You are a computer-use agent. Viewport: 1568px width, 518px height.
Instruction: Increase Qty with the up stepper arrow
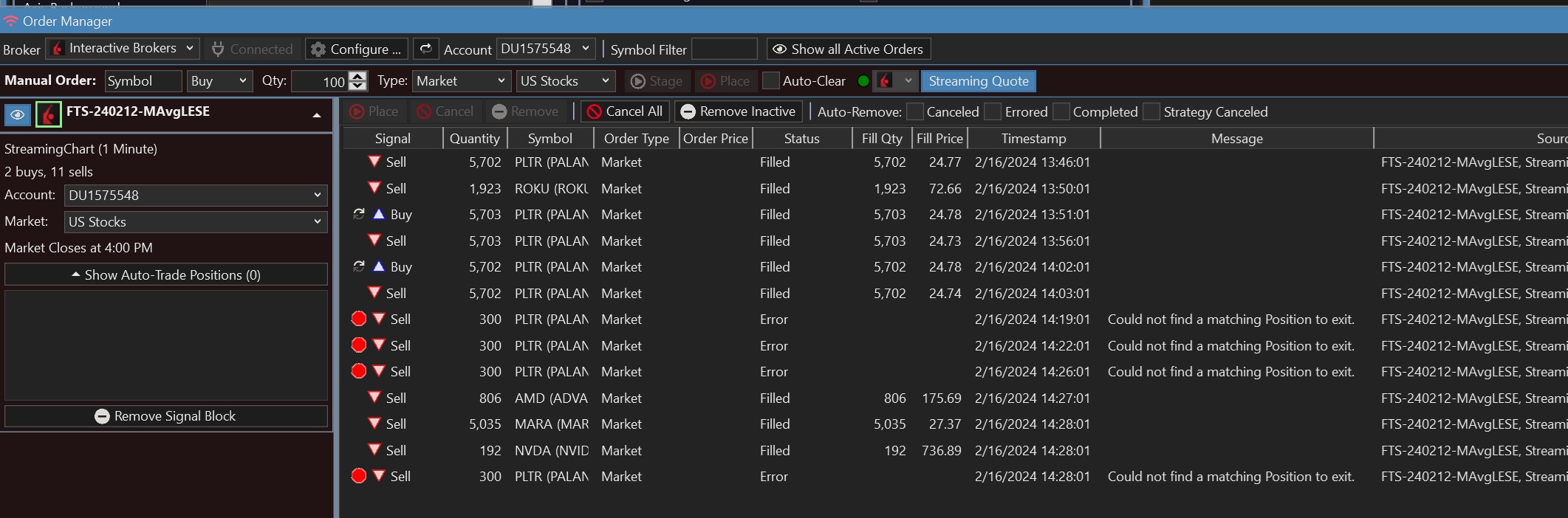[358, 75]
